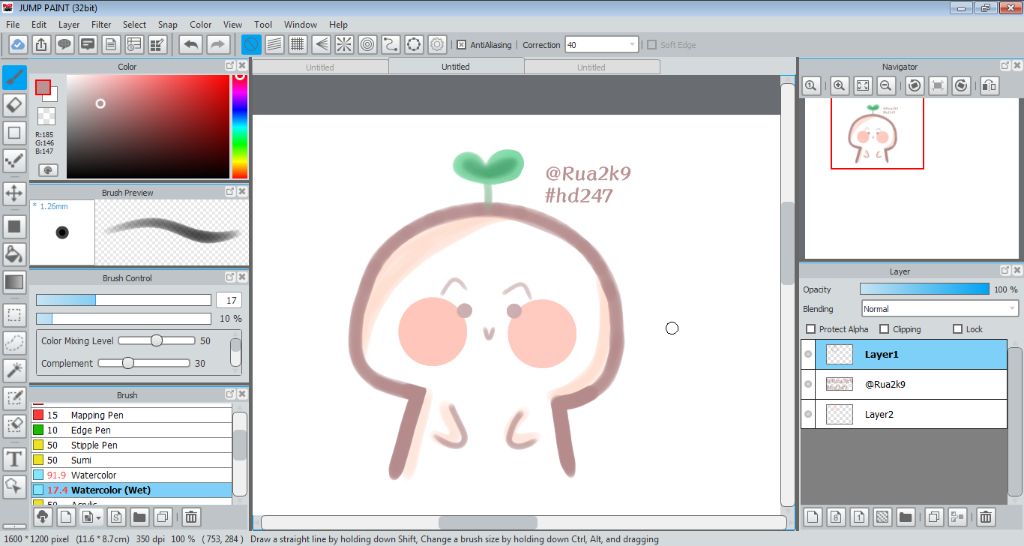Toggle the Soft Edge checkbox
This screenshot has height=546, width=1024.
point(651,45)
